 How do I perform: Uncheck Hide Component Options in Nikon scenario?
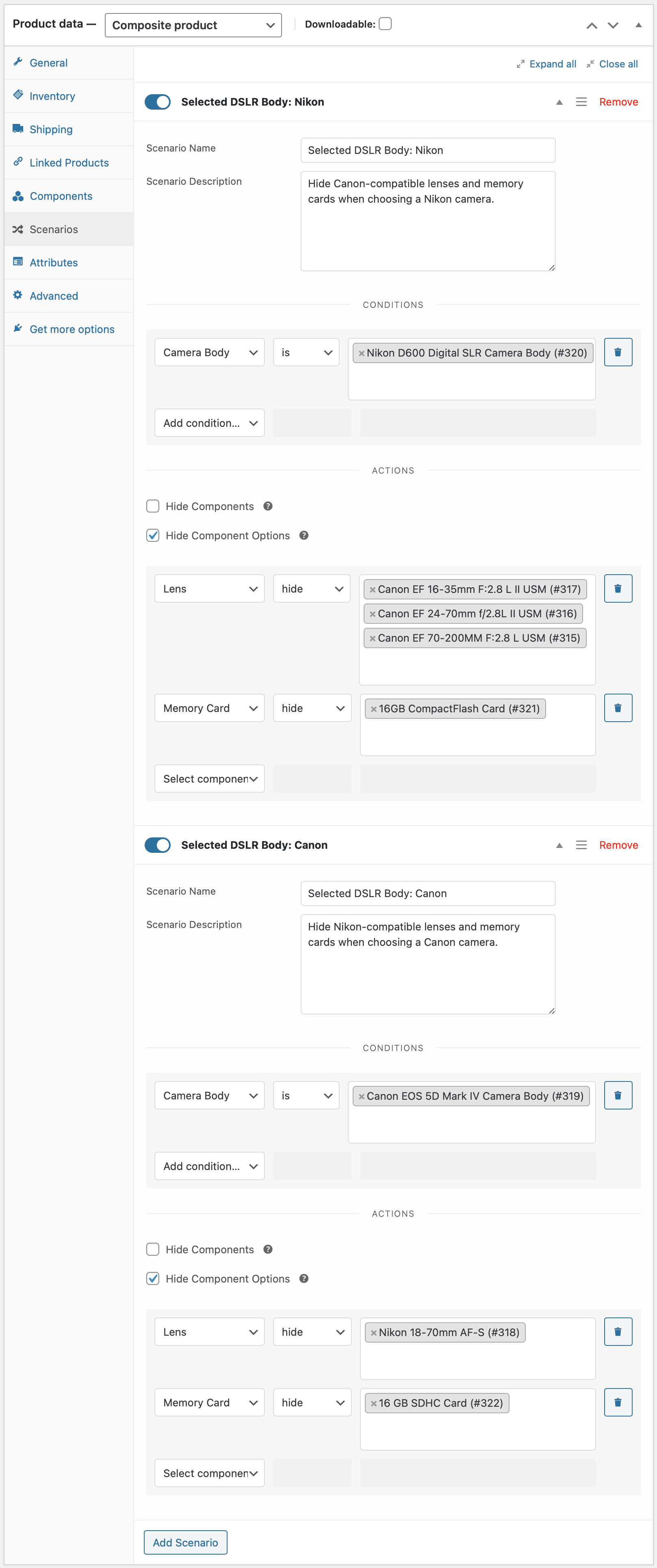(153, 535)
